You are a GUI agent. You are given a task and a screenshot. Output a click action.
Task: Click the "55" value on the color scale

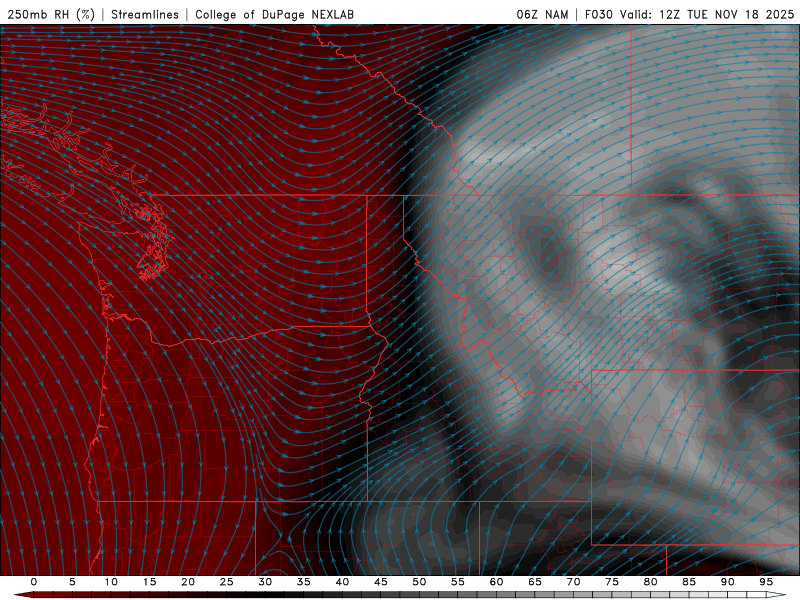point(458,582)
